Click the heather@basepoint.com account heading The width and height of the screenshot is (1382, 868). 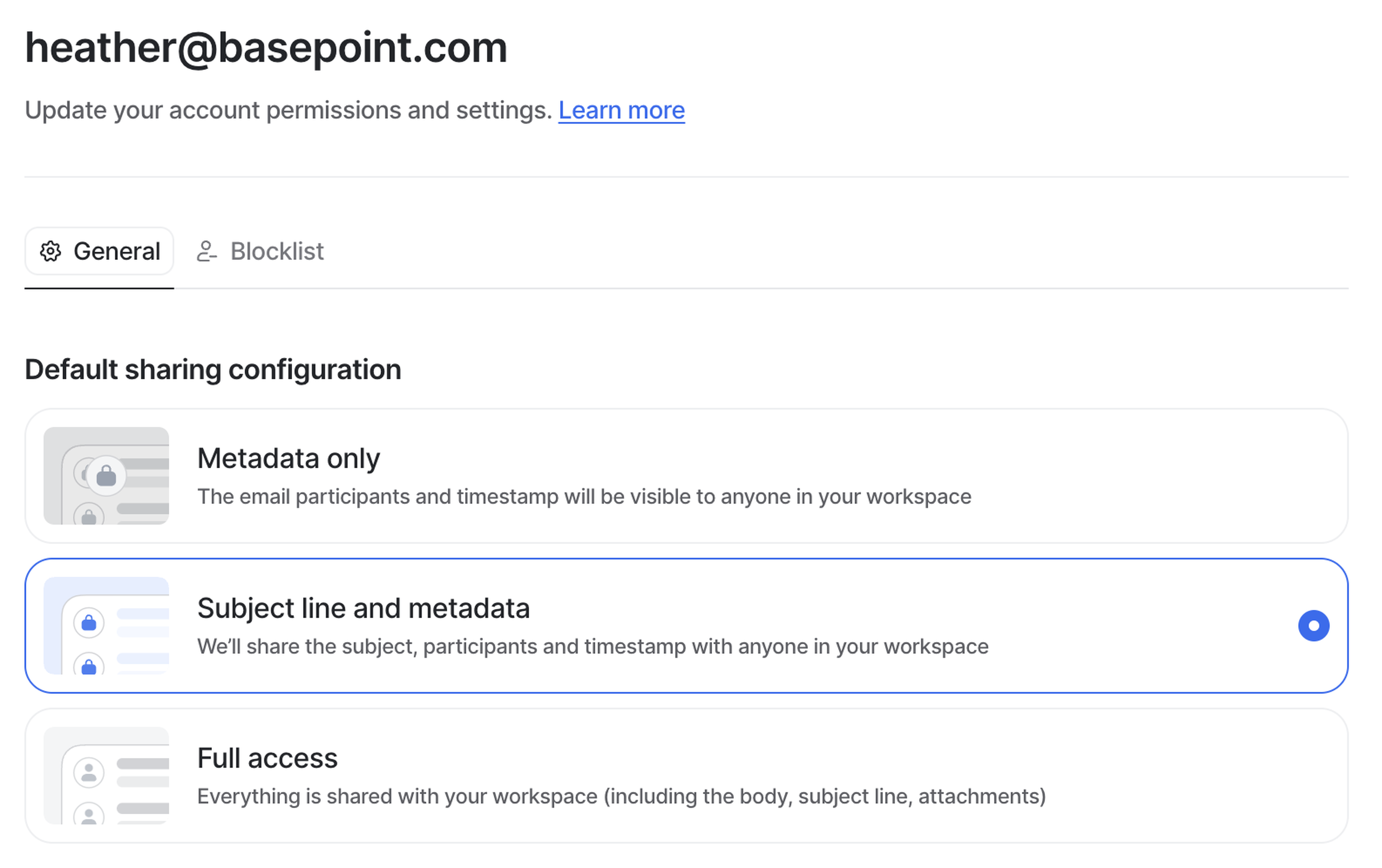point(266,48)
